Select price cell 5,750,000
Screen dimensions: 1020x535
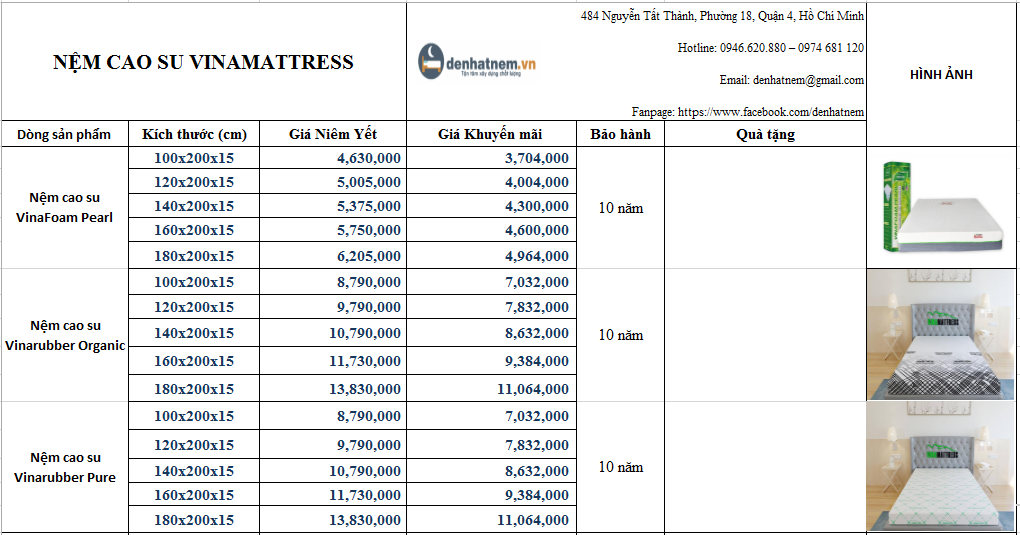point(333,230)
